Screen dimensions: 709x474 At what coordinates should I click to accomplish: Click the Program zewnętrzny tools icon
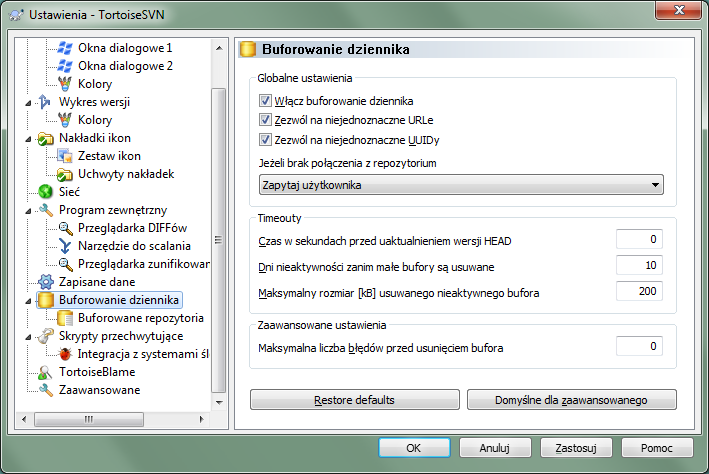pos(45,210)
